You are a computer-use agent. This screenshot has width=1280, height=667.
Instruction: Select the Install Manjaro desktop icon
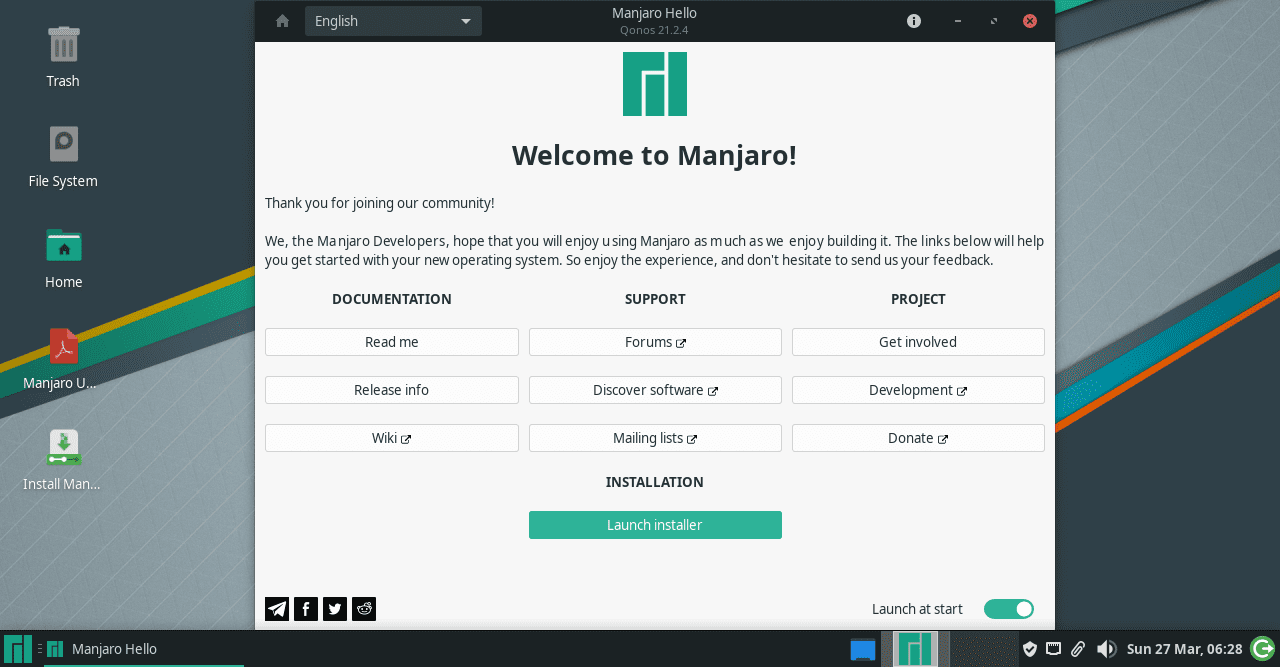click(x=63, y=460)
